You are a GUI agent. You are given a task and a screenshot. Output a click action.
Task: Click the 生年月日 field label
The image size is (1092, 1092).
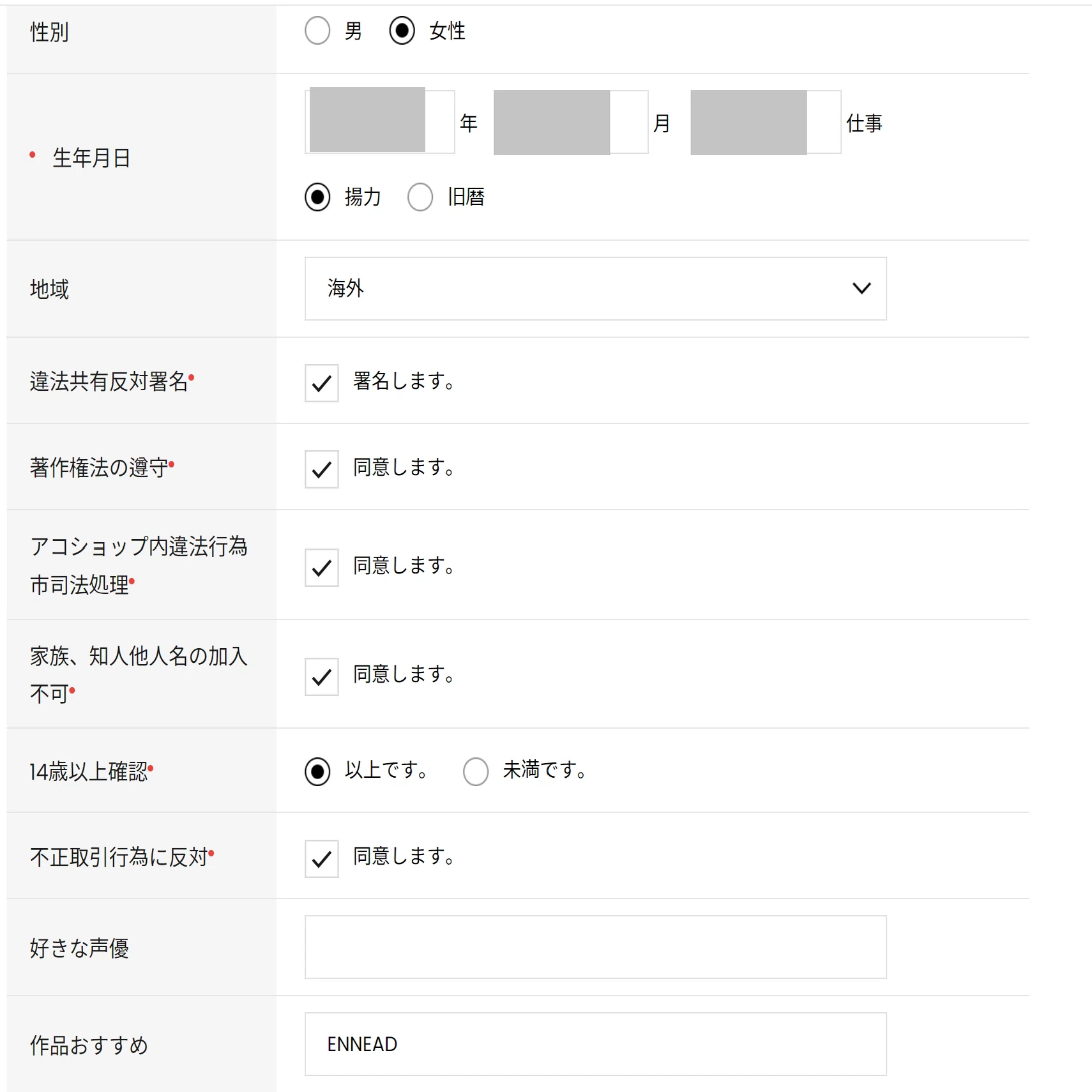click(x=92, y=158)
